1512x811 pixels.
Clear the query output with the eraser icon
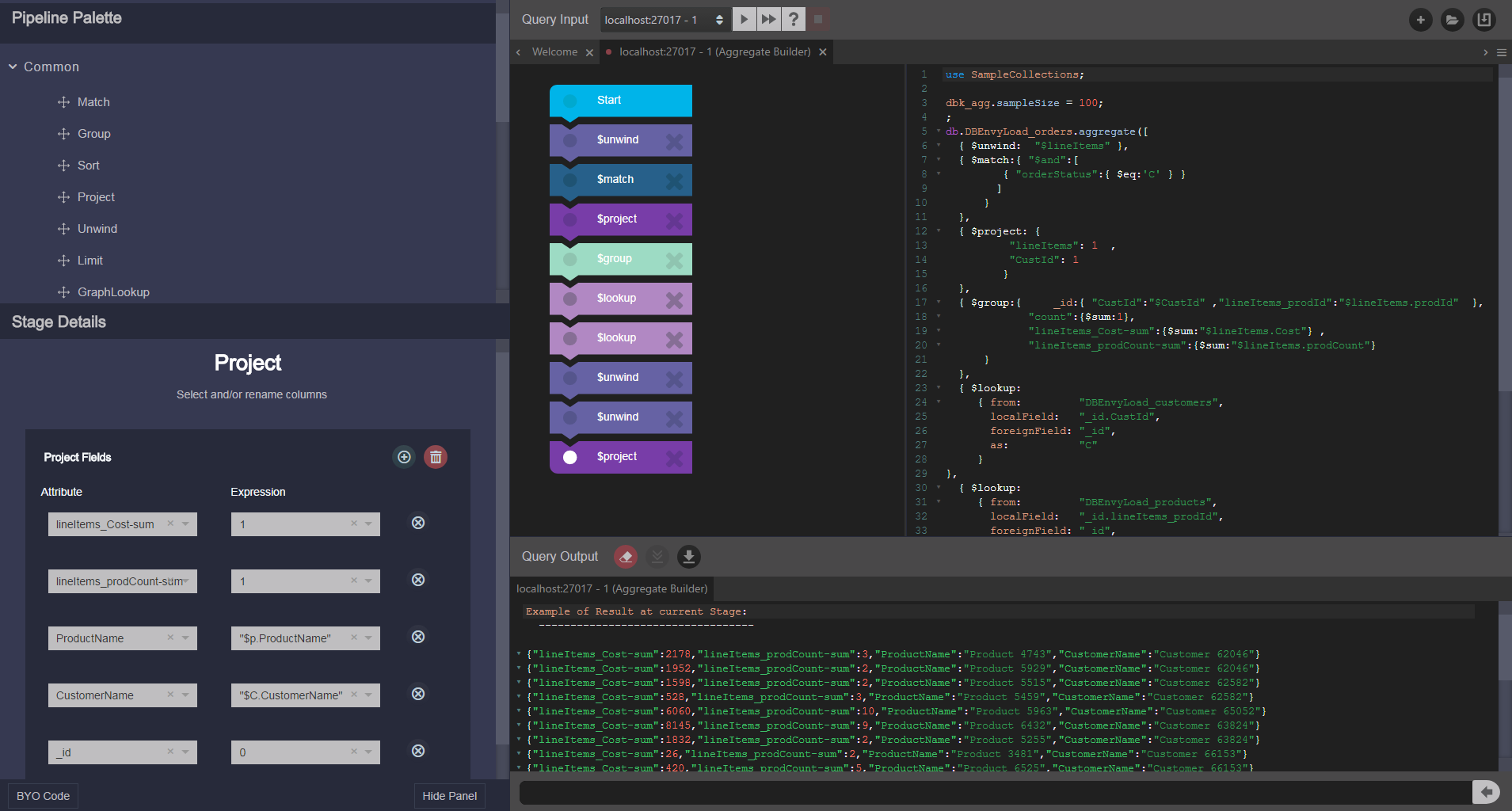626,557
